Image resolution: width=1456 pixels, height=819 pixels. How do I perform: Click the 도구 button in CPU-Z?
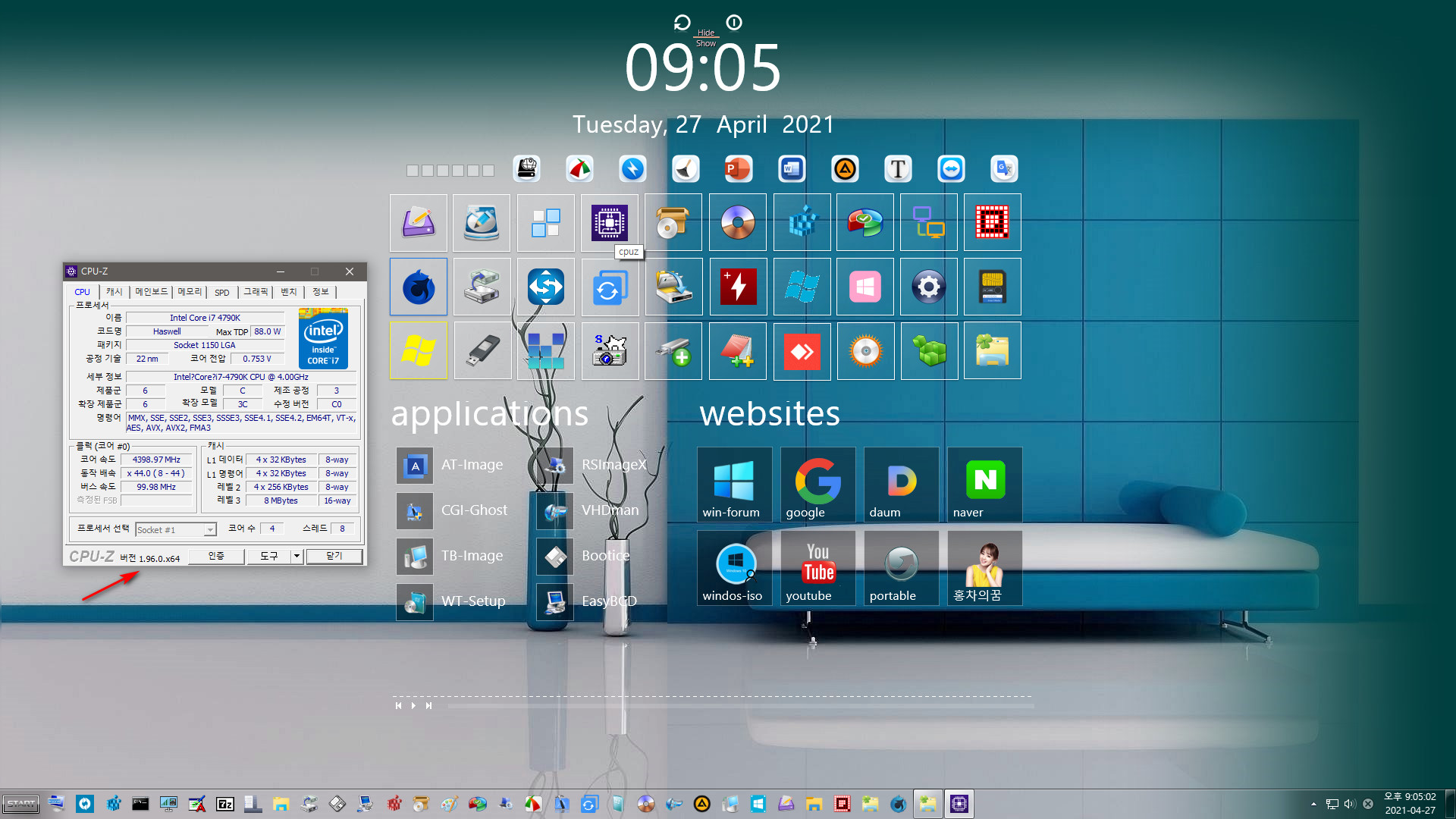coord(269,557)
